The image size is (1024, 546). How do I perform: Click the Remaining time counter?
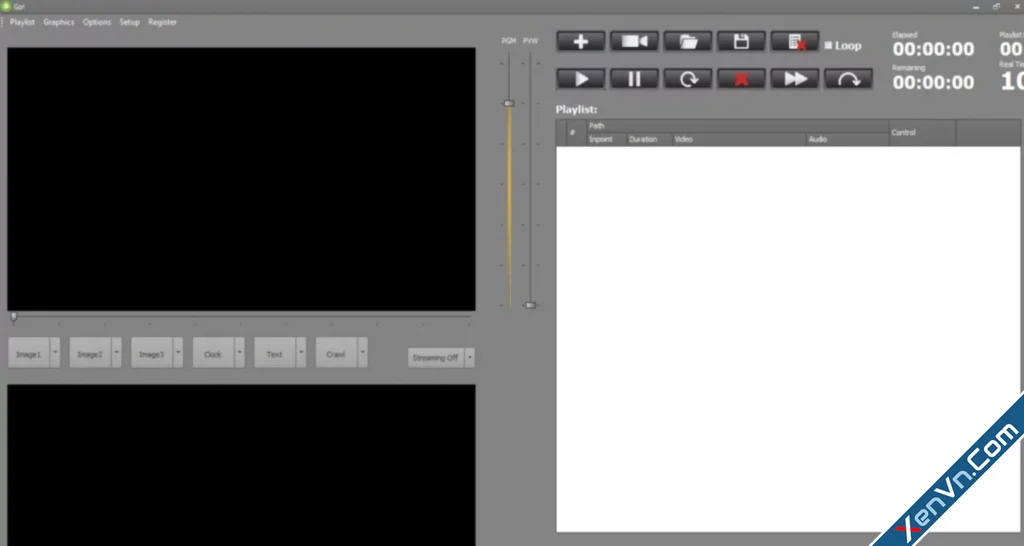click(933, 82)
